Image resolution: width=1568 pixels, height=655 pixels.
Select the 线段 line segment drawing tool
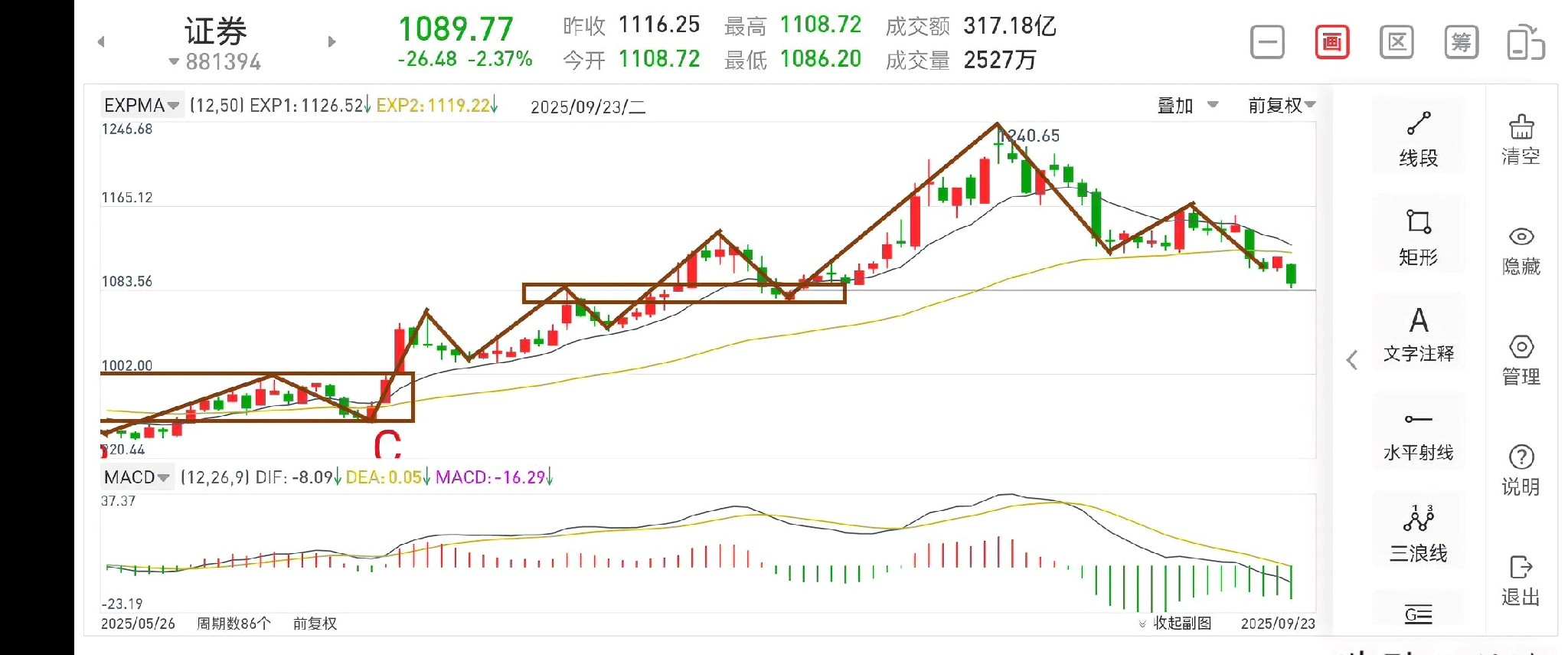[1418, 138]
